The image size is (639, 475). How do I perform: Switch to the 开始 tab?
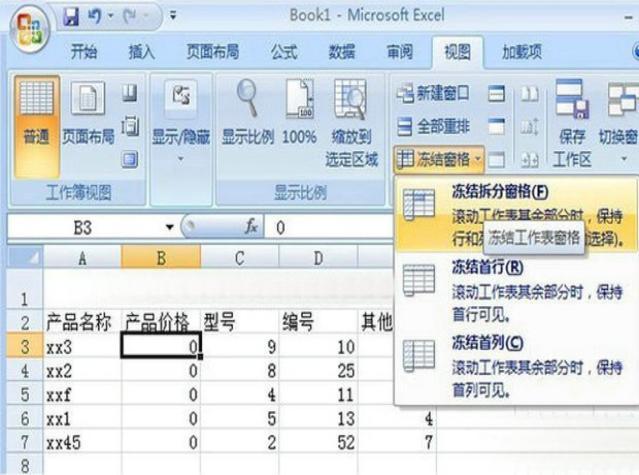(x=84, y=52)
